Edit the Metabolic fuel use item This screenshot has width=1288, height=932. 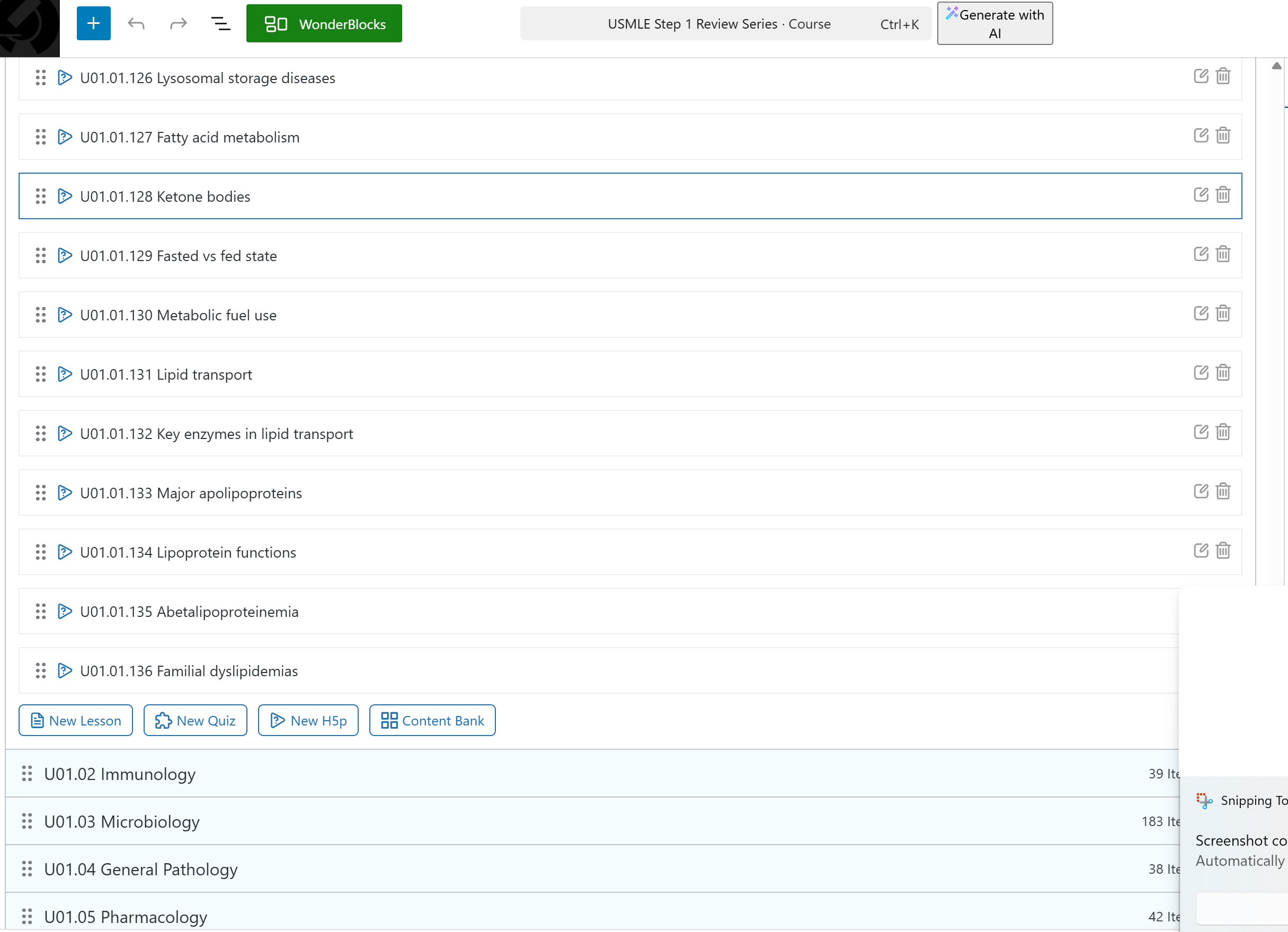(1201, 313)
